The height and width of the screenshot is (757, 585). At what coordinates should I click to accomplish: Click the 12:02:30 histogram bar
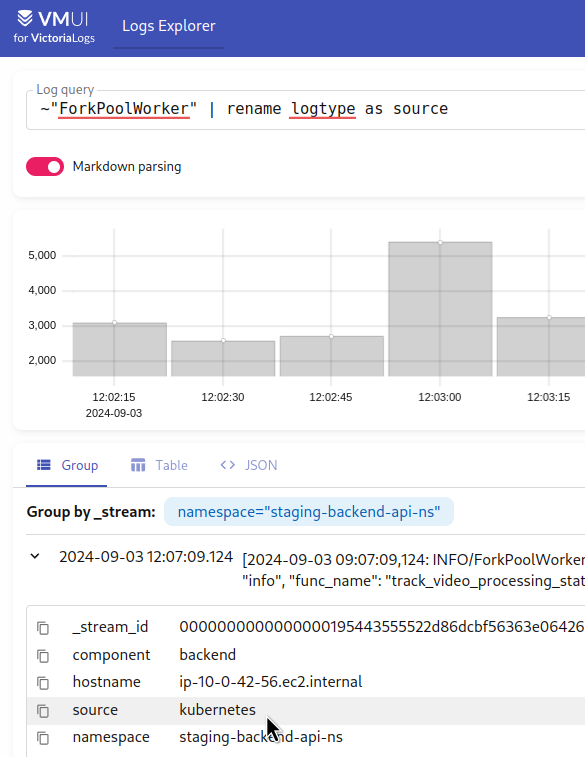pos(223,358)
